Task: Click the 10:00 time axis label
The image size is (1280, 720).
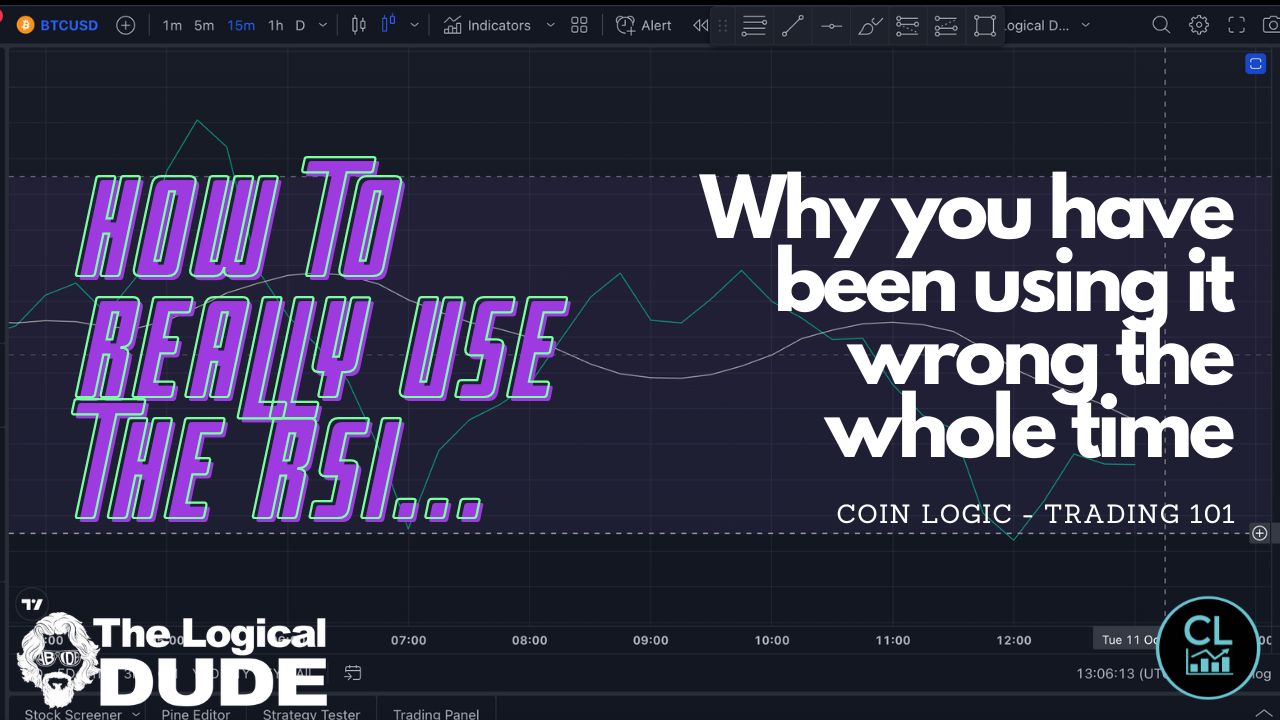Action: point(771,640)
